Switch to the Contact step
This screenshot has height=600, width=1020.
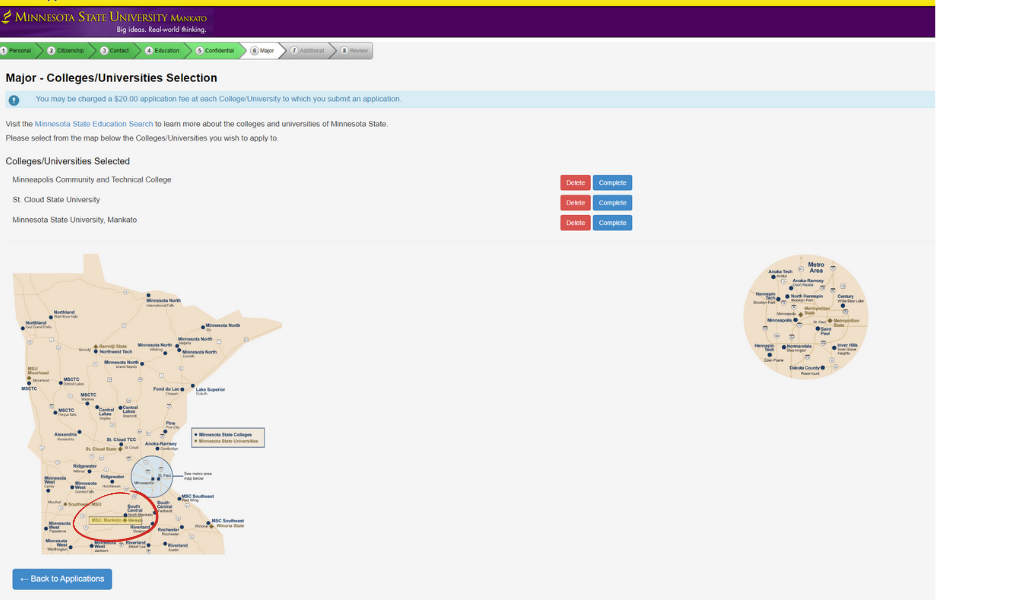[x=114, y=51]
